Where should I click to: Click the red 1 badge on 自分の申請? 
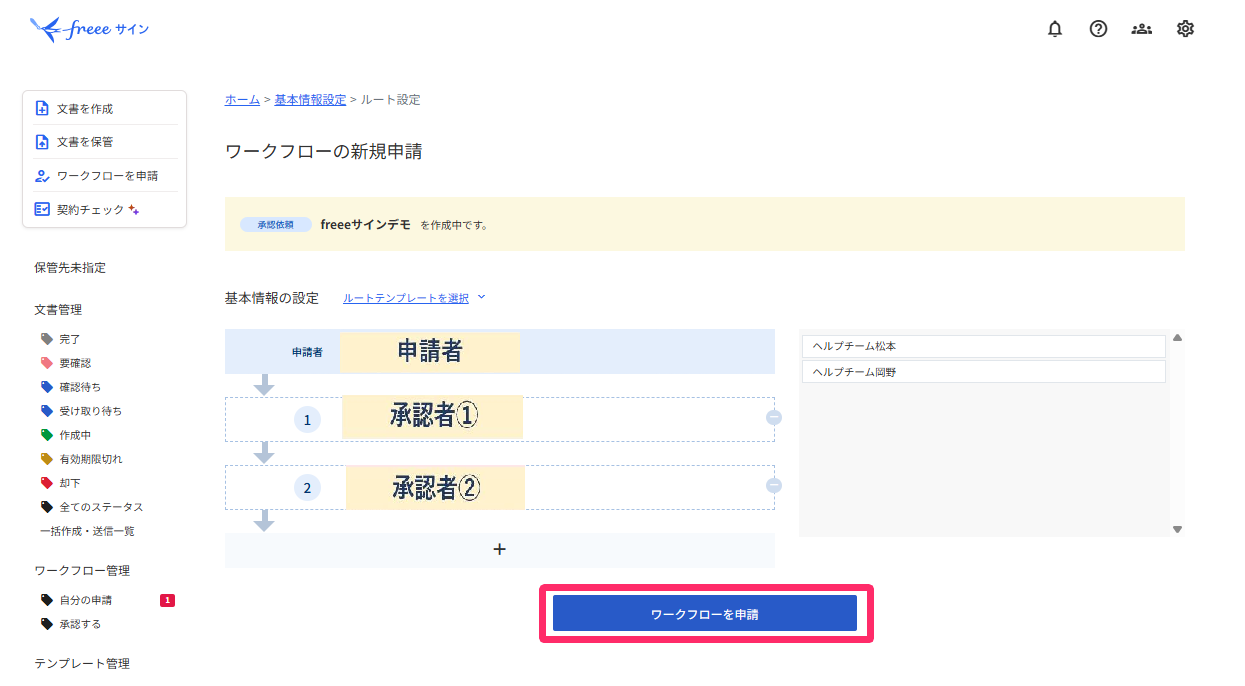[167, 600]
